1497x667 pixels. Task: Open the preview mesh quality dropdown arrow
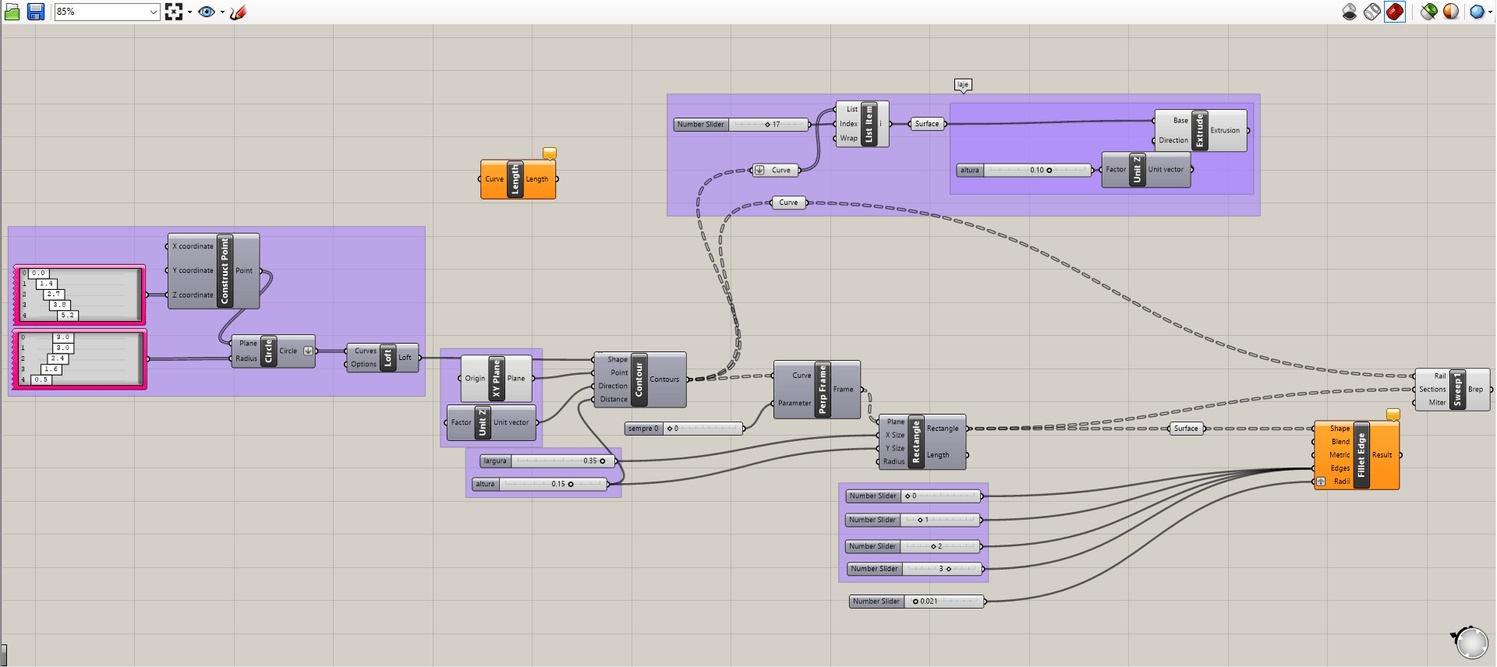click(x=1489, y=13)
